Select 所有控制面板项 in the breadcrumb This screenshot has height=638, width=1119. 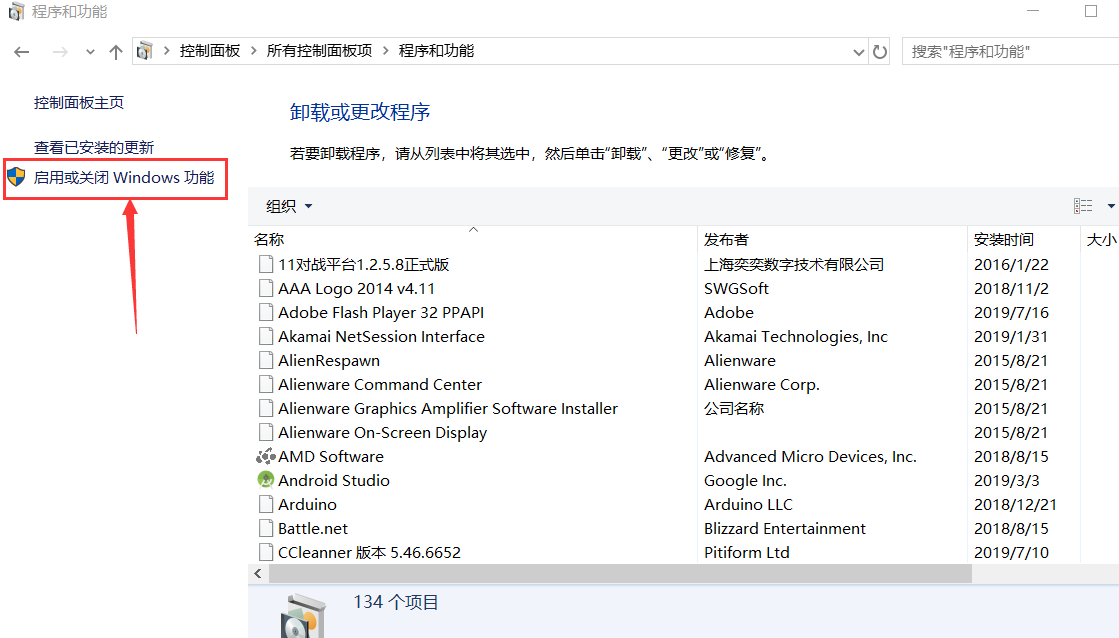pyautogui.click(x=319, y=51)
